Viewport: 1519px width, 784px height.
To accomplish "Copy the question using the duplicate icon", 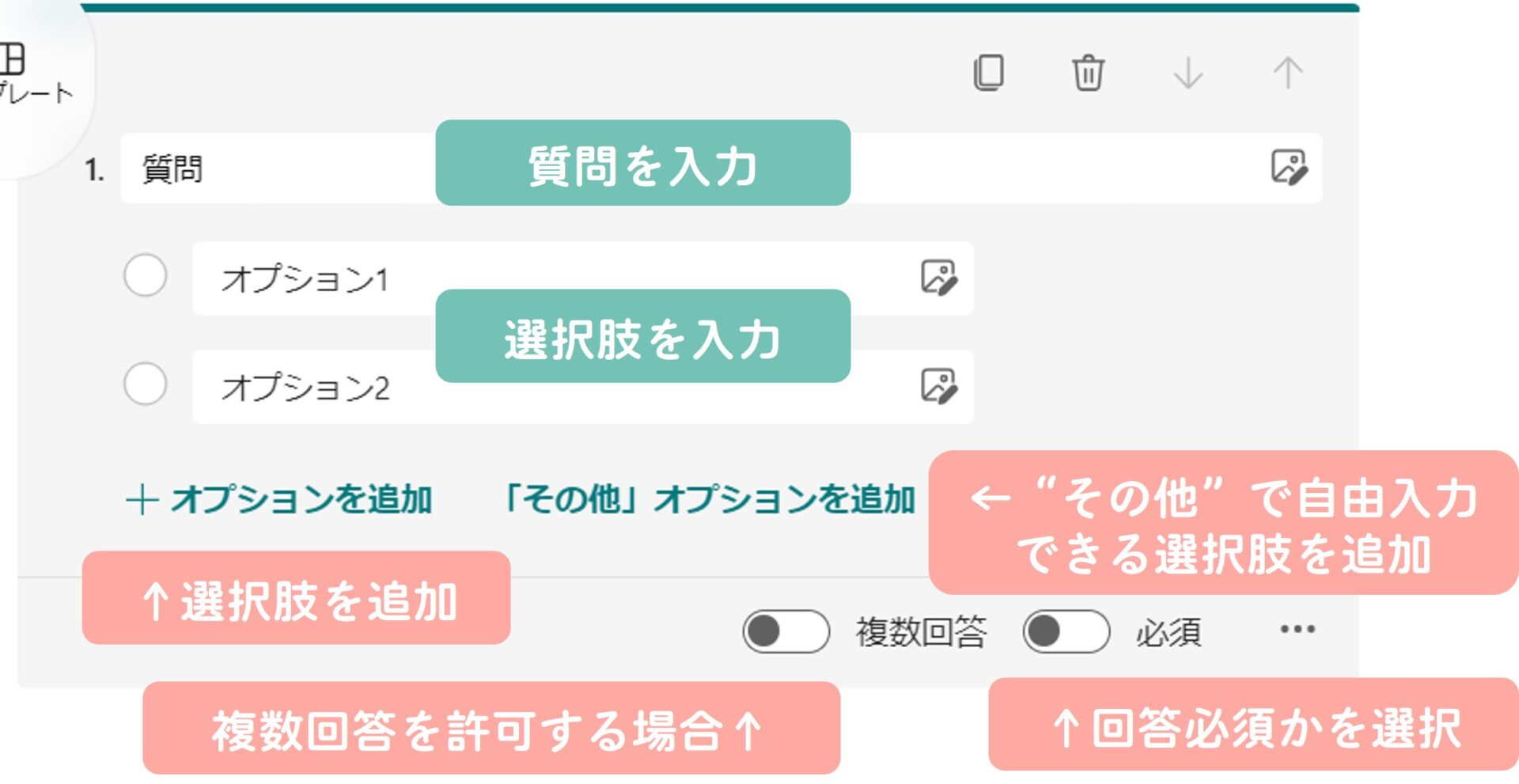I will [x=989, y=73].
